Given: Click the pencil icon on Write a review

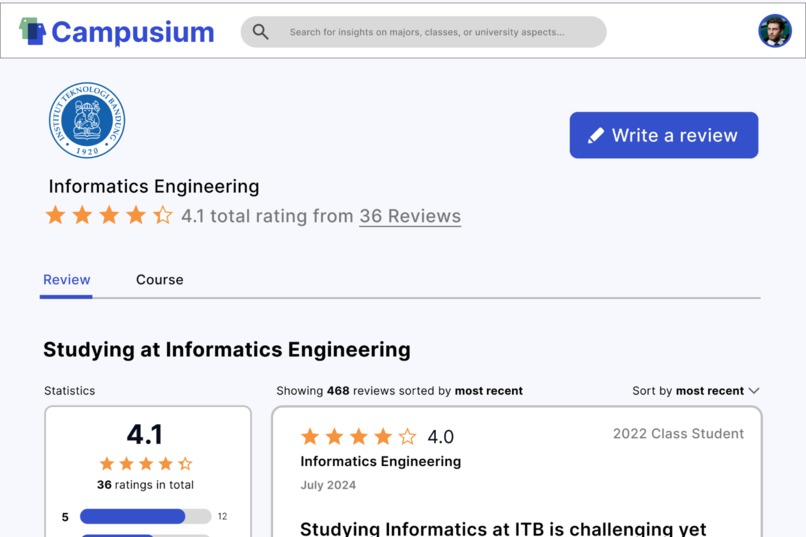Looking at the screenshot, I should 596,136.
